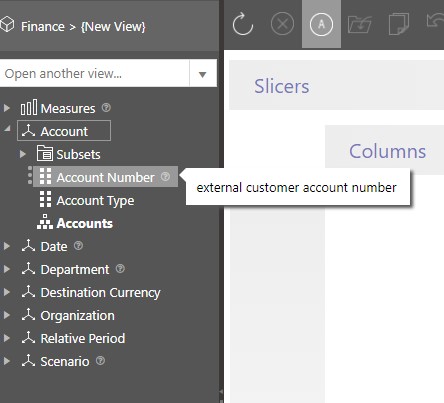444x403 pixels.
Task: Click the help icon beside Department
Action: [120, 268]
